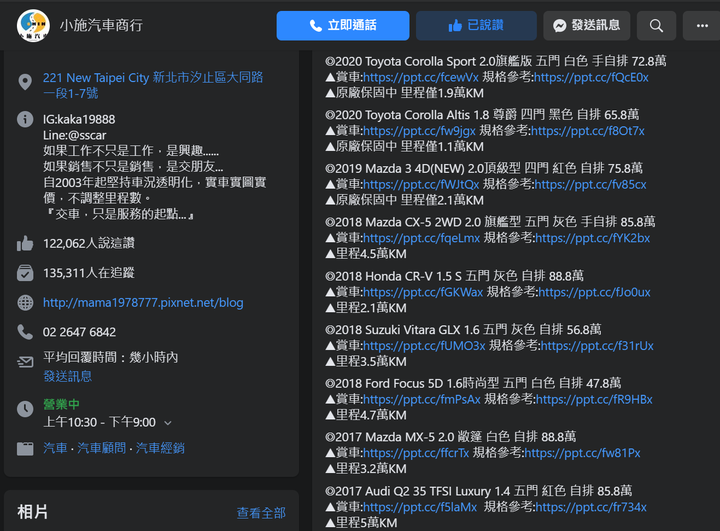
Task: Open Mazda CX-5 賞車 link ppt.cc/fqeLmx
Action: click(x=422, y=238)
